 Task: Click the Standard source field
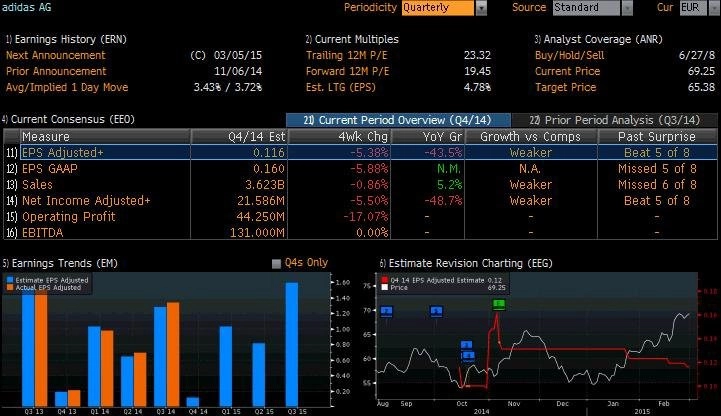click(586, 8)
